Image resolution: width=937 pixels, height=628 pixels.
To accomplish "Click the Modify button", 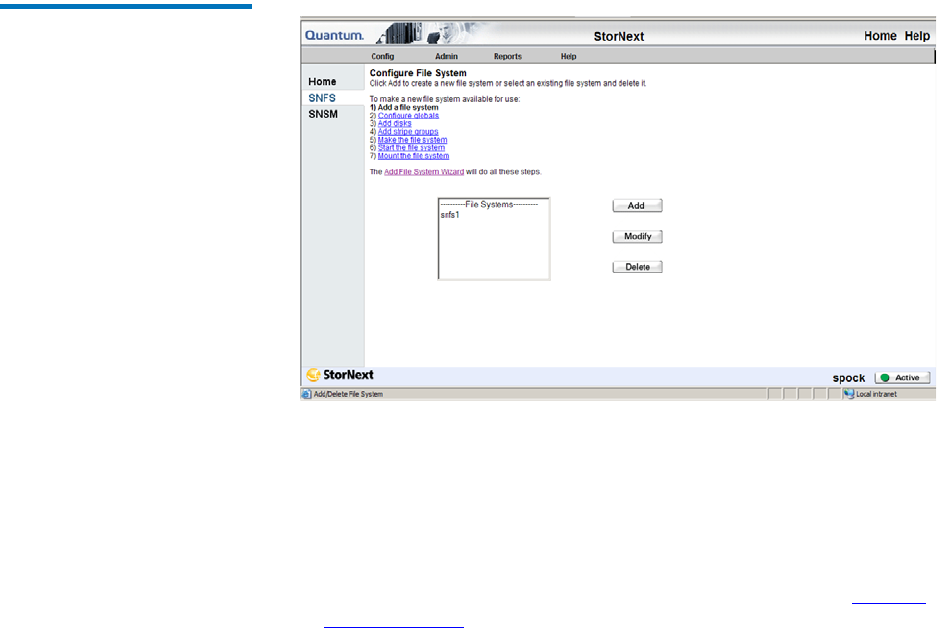I will coord(637,237).
